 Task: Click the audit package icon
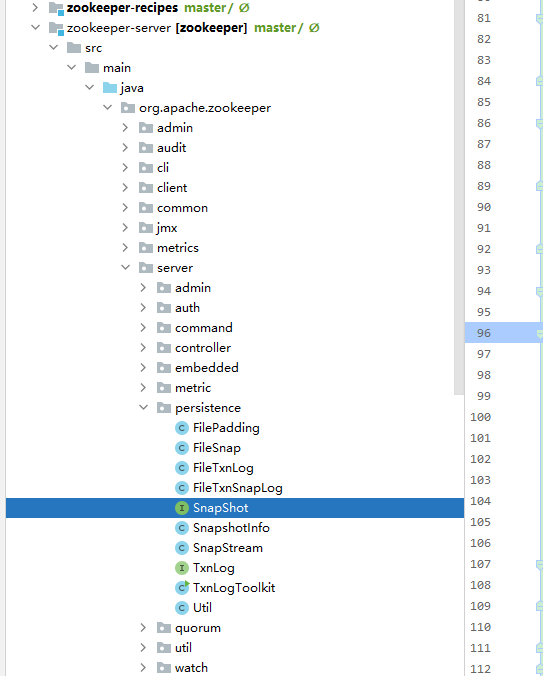point(146,147)
